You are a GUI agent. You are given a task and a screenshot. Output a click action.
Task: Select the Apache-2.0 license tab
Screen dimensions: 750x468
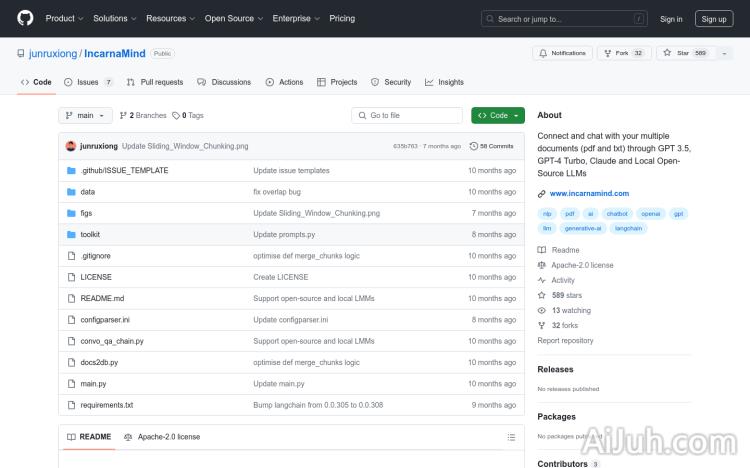[x=162, y=437]
